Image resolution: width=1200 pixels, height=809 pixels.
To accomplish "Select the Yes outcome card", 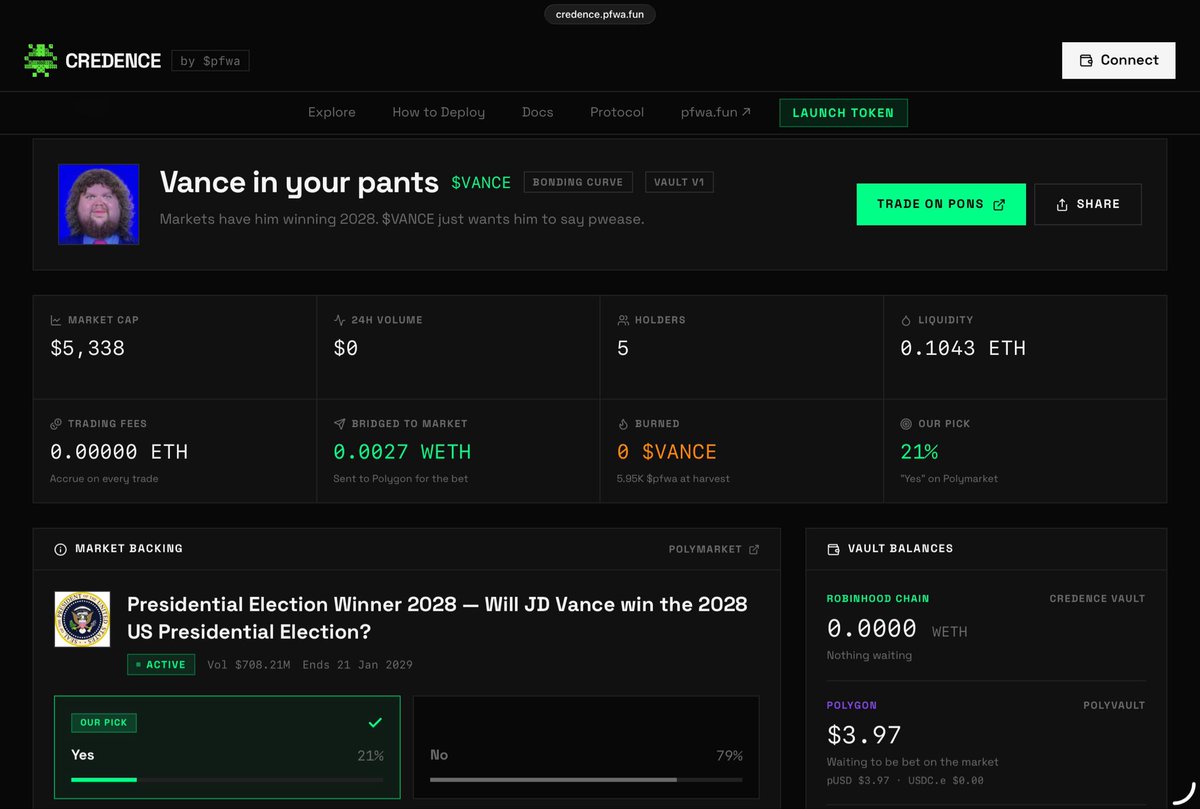I will pyautogui.click(x=227, y=747).
